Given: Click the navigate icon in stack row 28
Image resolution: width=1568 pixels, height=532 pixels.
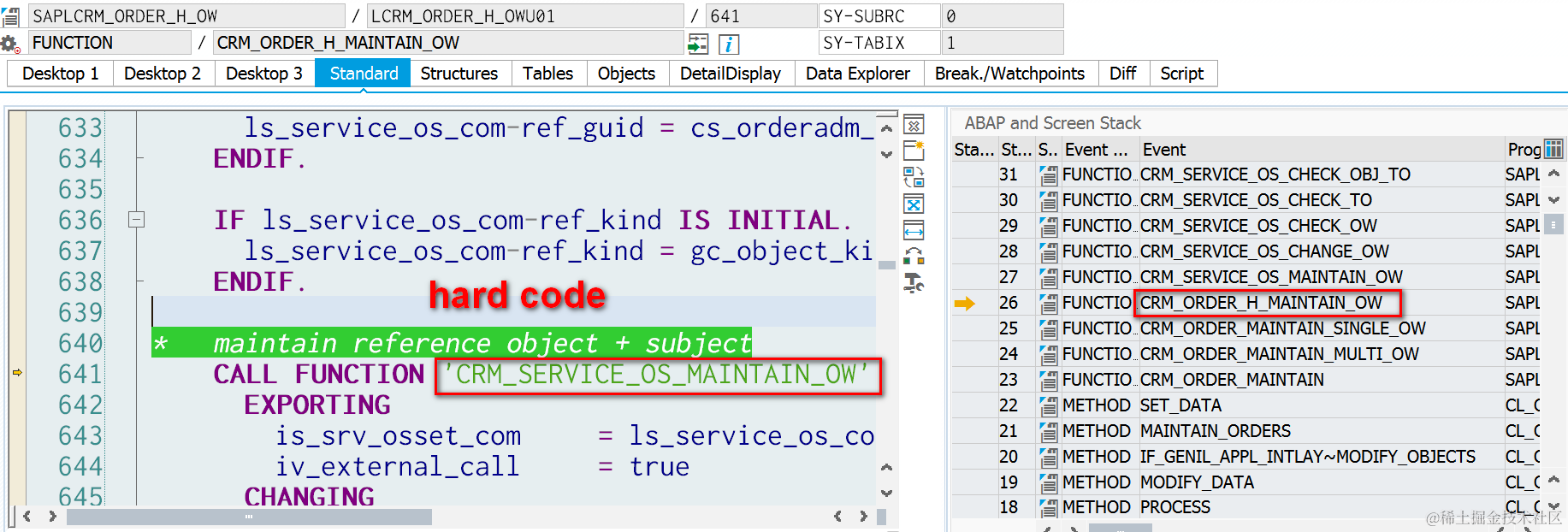Looking at the screenshot, I should pyautogui.click(x=1048, y=252).
